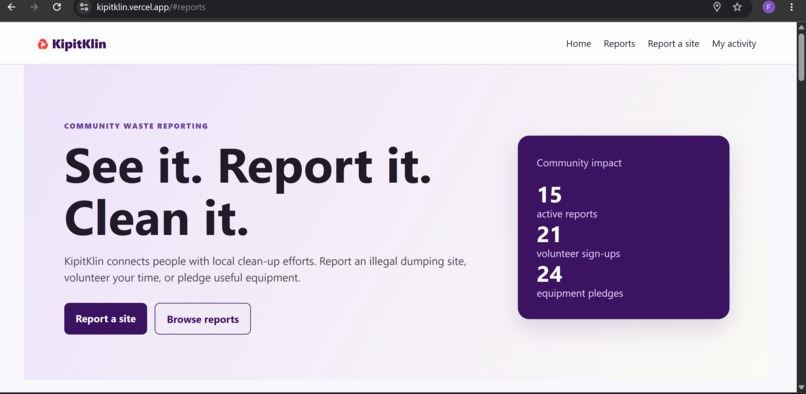Click the page vertical scrollbar thumb
The width and height of the screenshot is (806, 394).
point(801,57)
